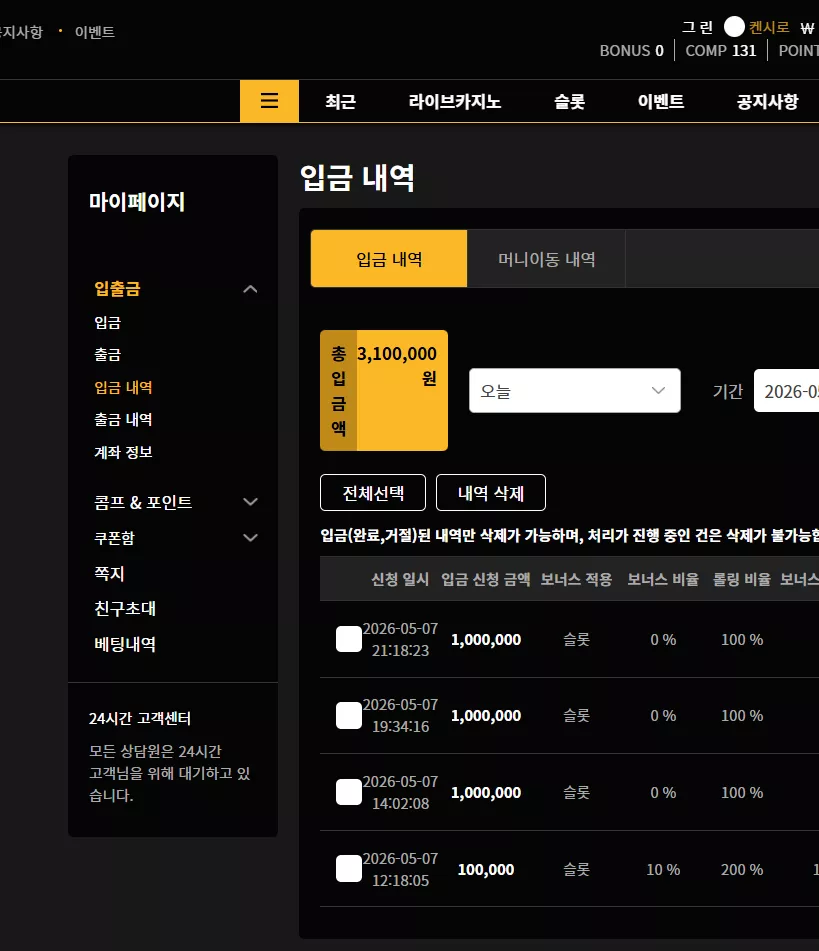Open 계좌 정보 in sidebar

click(123, 452)
